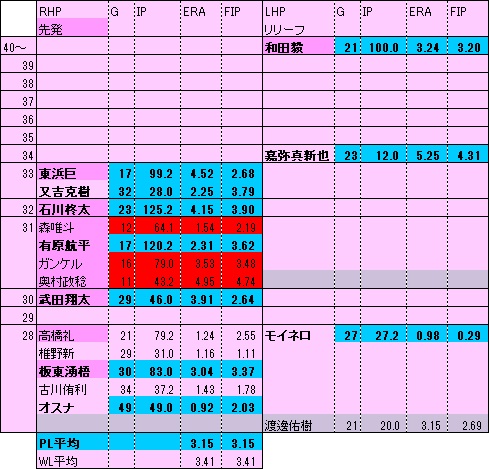Select the WL平均 label cell

pyautogui.click(x=72, y=460)
